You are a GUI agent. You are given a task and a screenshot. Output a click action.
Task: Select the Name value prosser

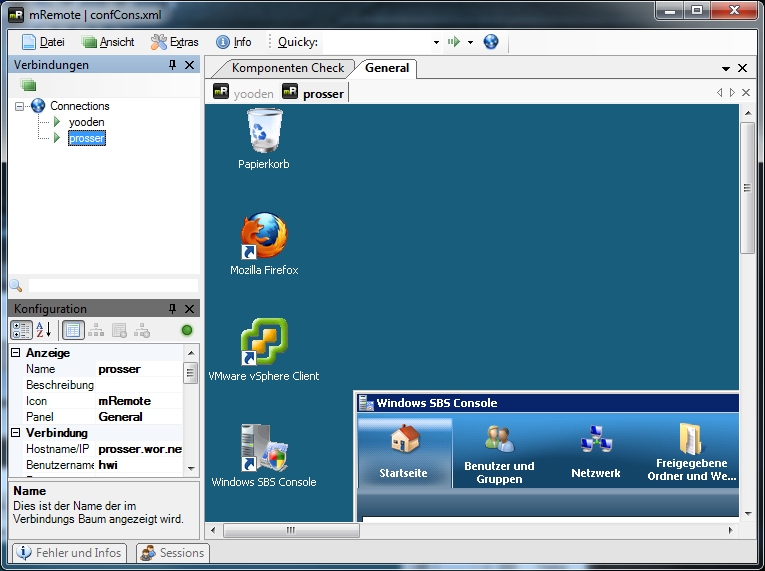point(140,369)
